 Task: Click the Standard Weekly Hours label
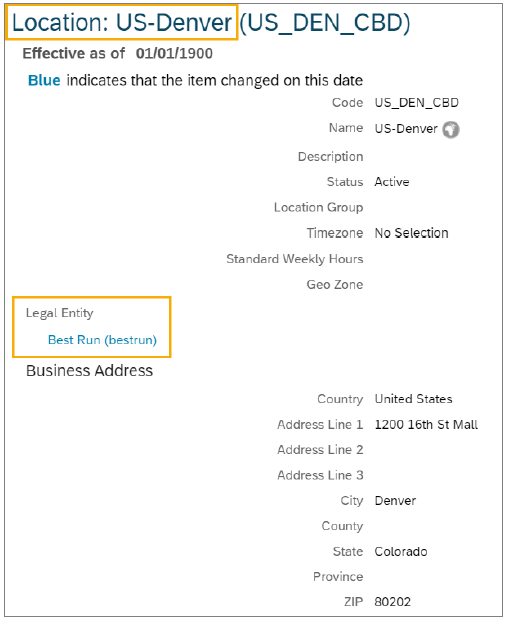[x=295, y=259]
